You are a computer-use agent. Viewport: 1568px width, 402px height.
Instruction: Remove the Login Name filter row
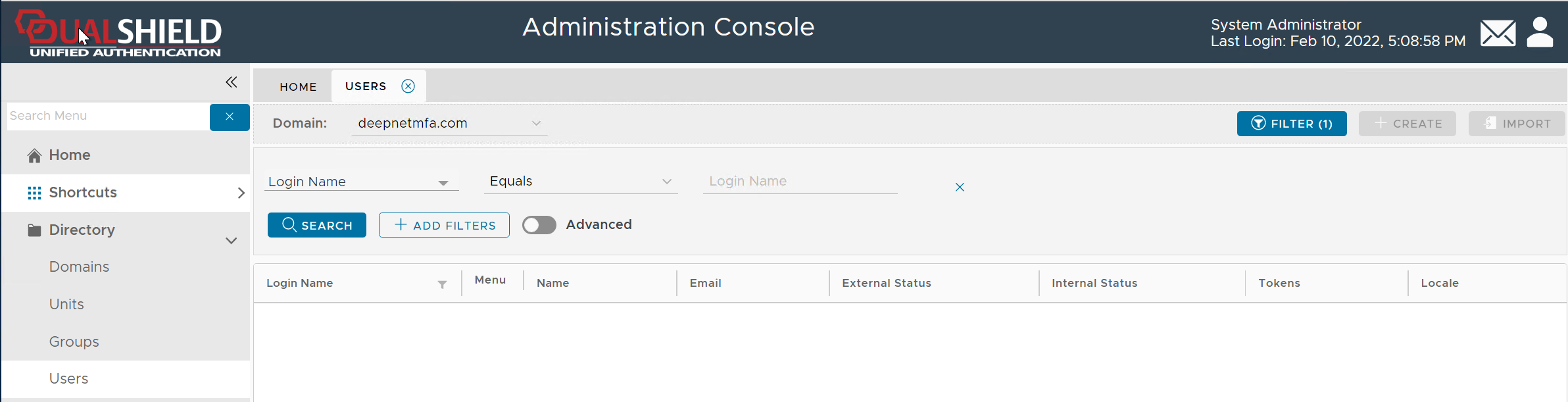click(x=960, y=188)
